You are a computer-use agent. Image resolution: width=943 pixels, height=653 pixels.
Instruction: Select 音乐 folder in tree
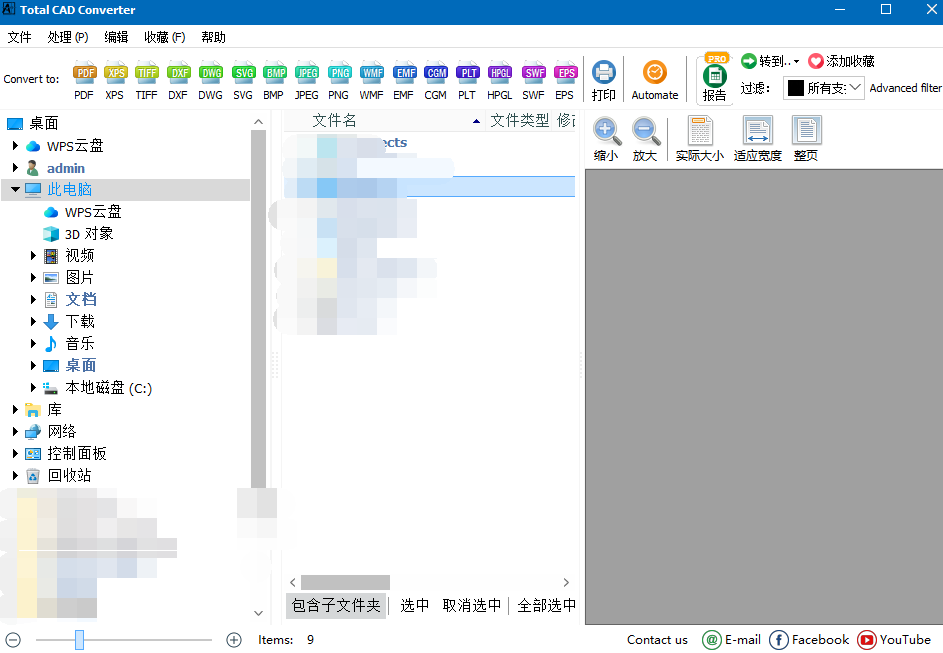[x=80, y=344]
